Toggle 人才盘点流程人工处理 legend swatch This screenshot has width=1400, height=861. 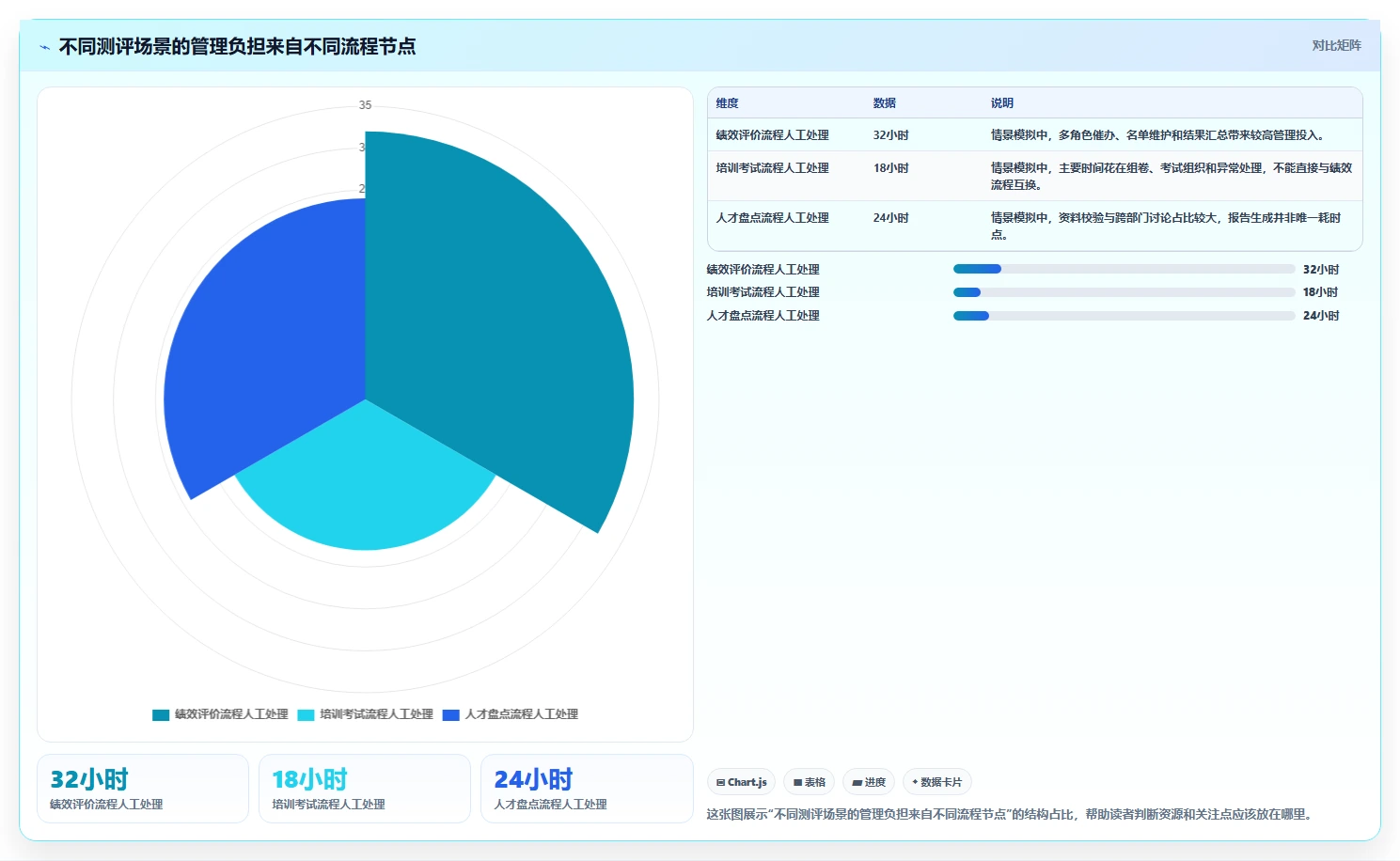pyautogui.click(x=451, y=714)
